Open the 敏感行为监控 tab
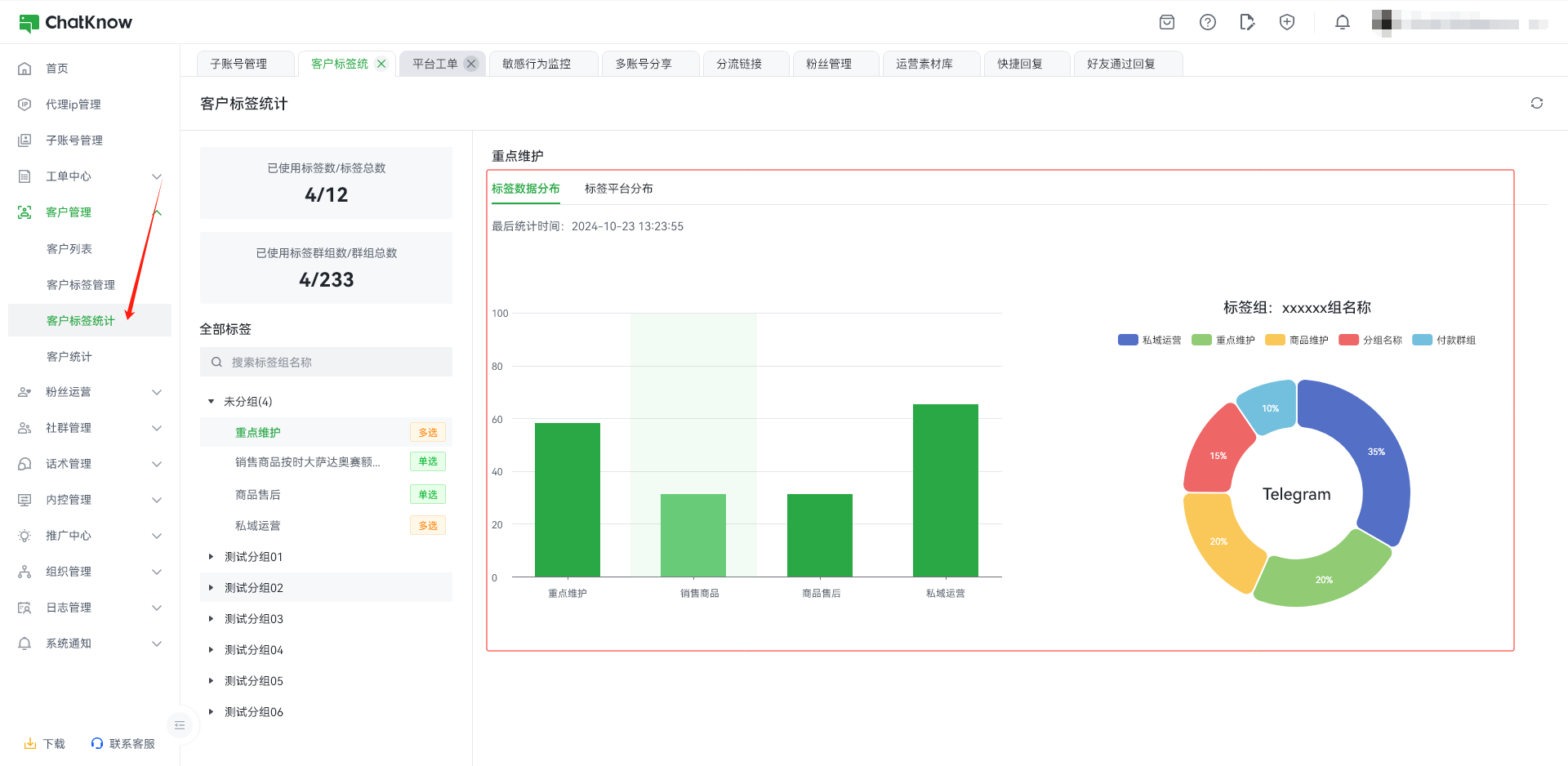 click(537, 64)
